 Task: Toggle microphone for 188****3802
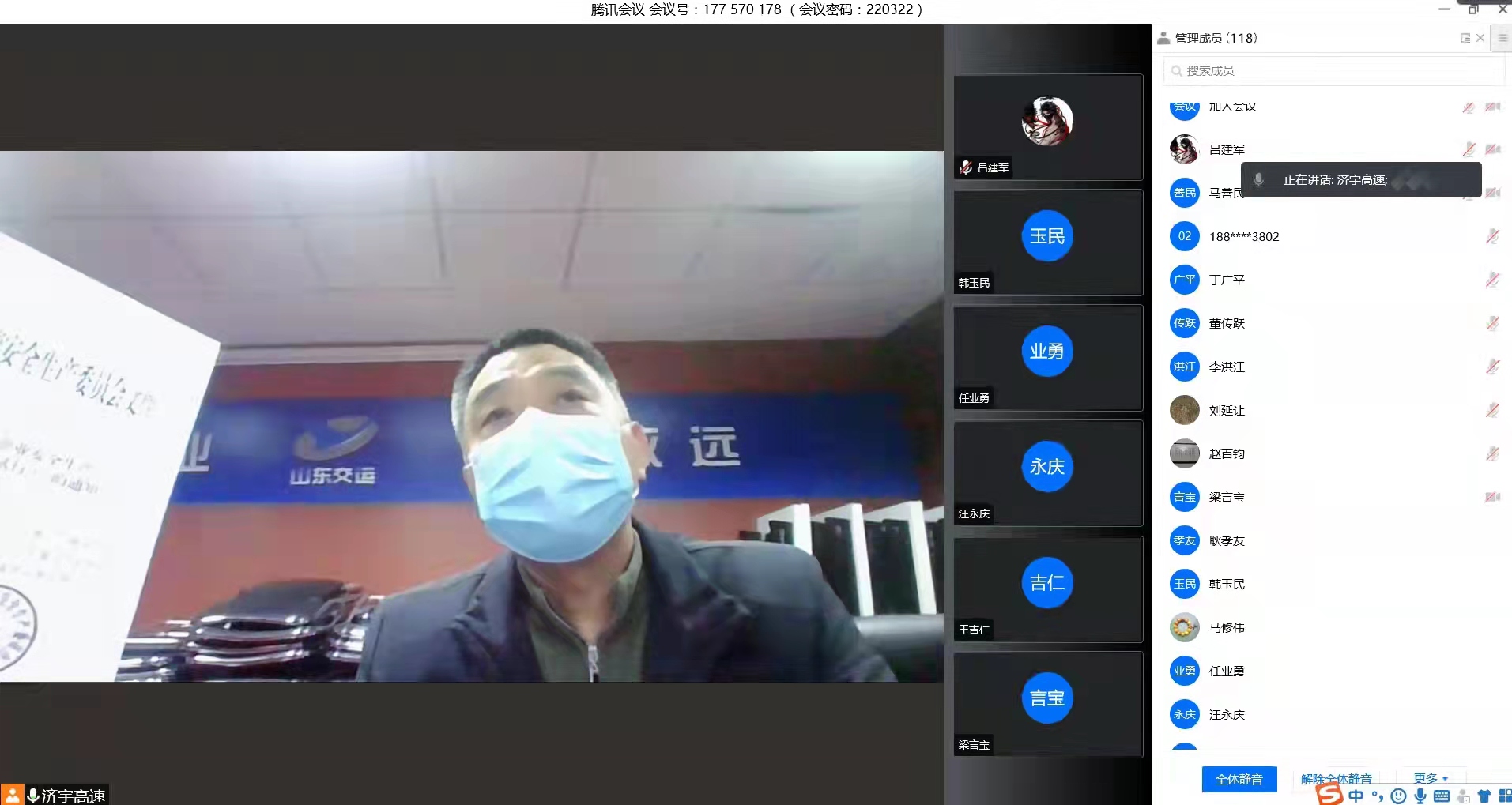(x=1492, y=236)
